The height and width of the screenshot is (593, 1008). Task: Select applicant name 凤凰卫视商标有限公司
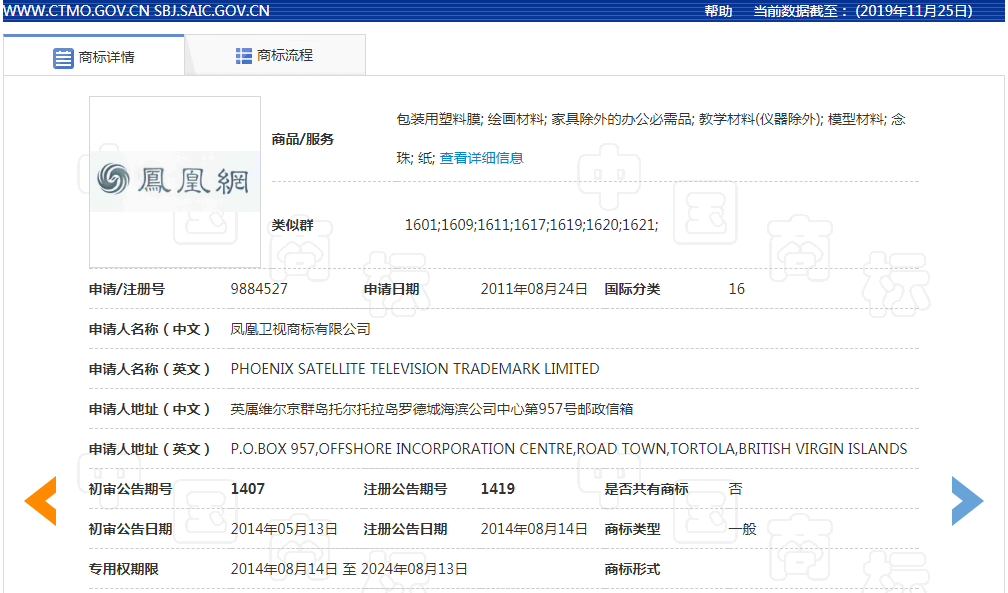(300, 329)
